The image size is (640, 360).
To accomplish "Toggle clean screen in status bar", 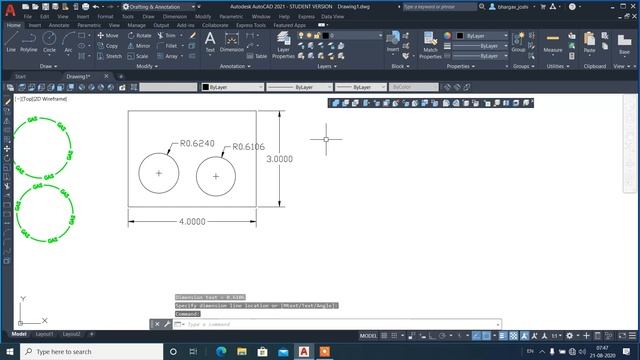I will click(x=622, y=336).
